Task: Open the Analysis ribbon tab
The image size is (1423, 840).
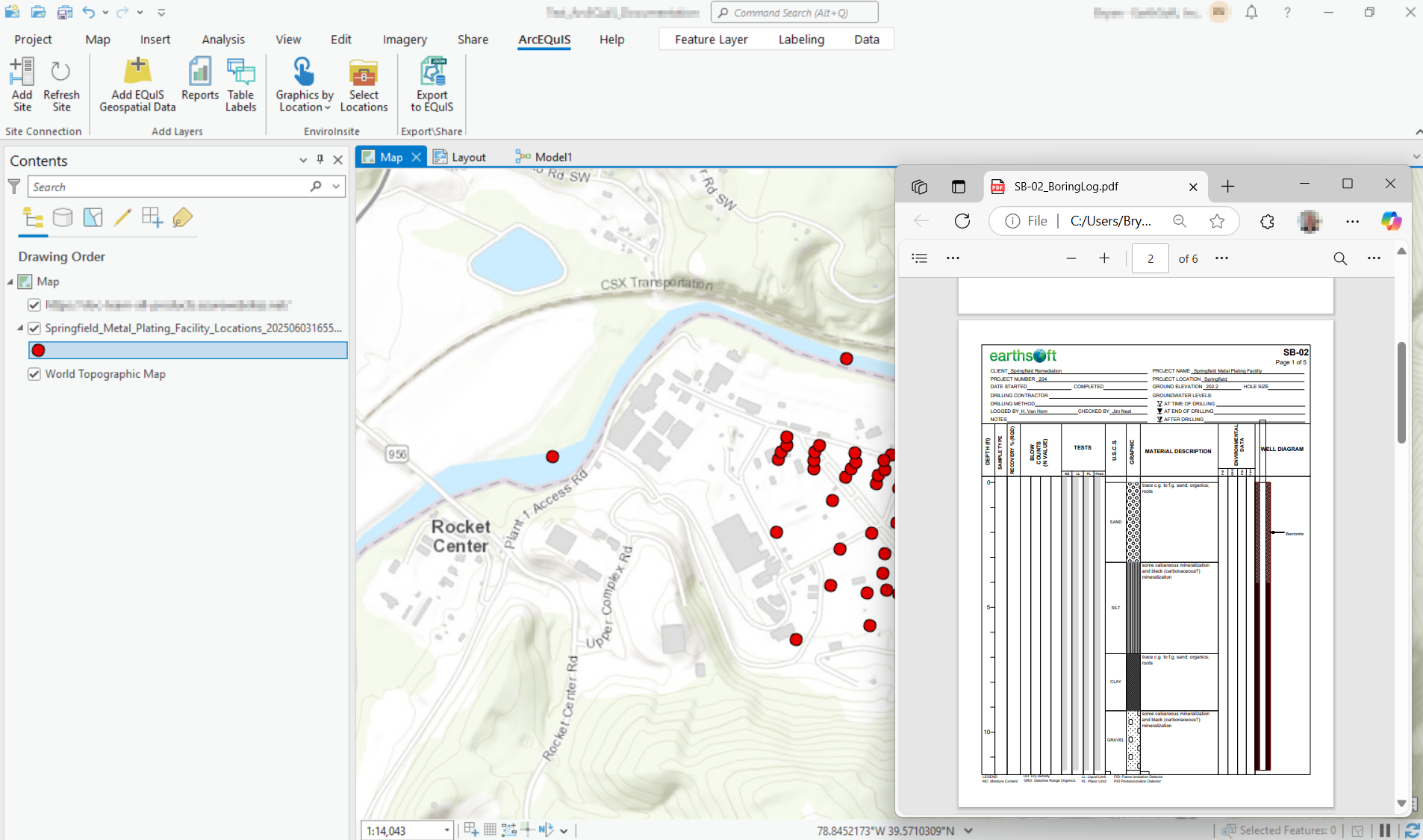Action: point(222,40)
